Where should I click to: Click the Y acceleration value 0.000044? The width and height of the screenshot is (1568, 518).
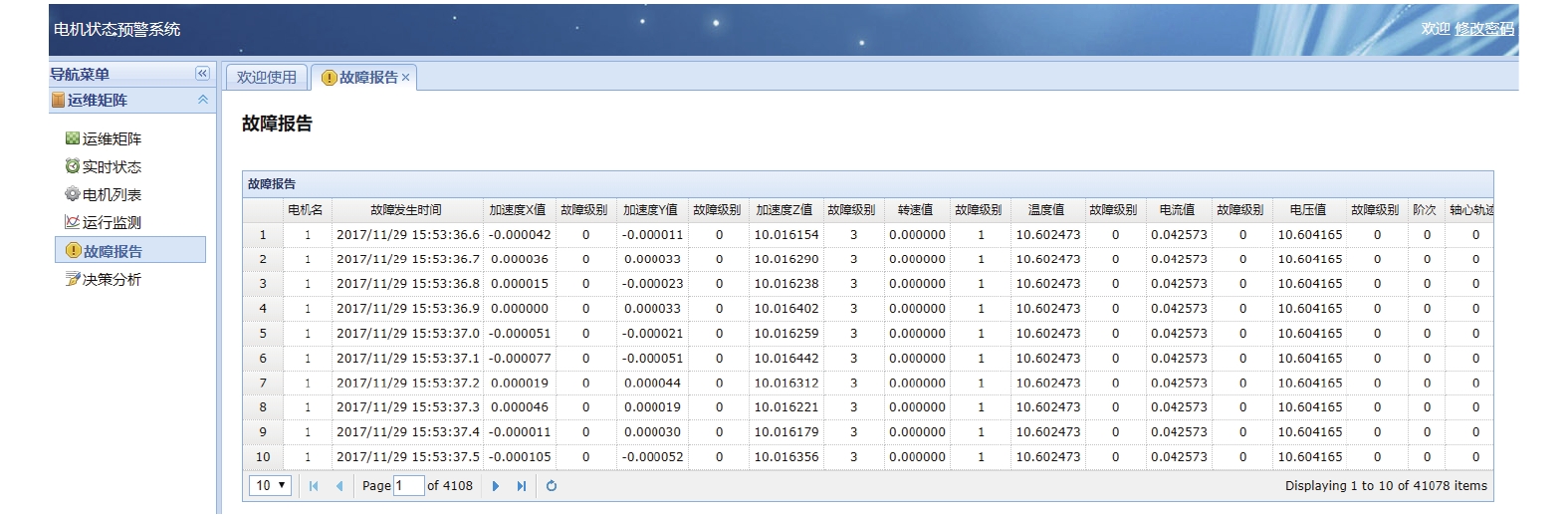(653, 384)
